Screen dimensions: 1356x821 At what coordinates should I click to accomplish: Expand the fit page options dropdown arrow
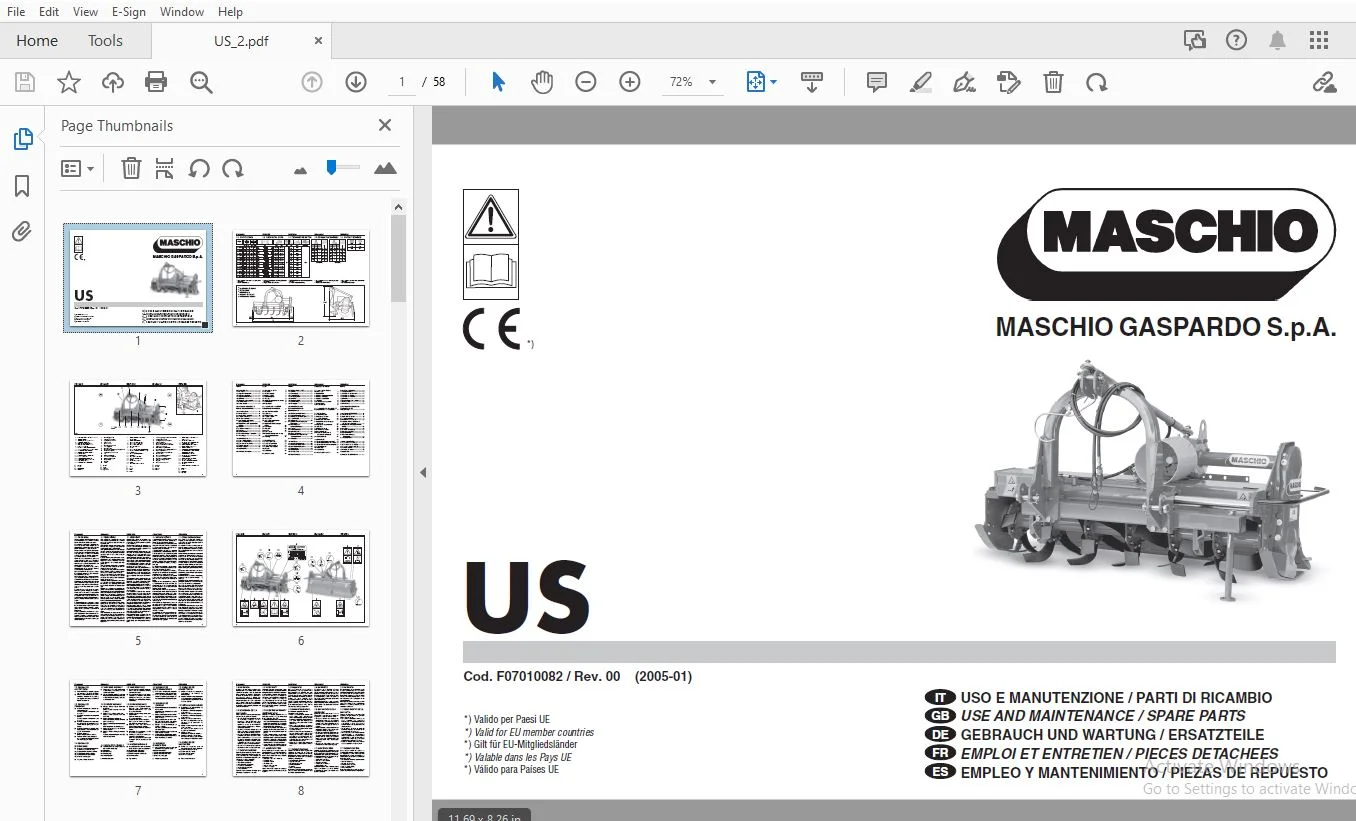(773, 82)
